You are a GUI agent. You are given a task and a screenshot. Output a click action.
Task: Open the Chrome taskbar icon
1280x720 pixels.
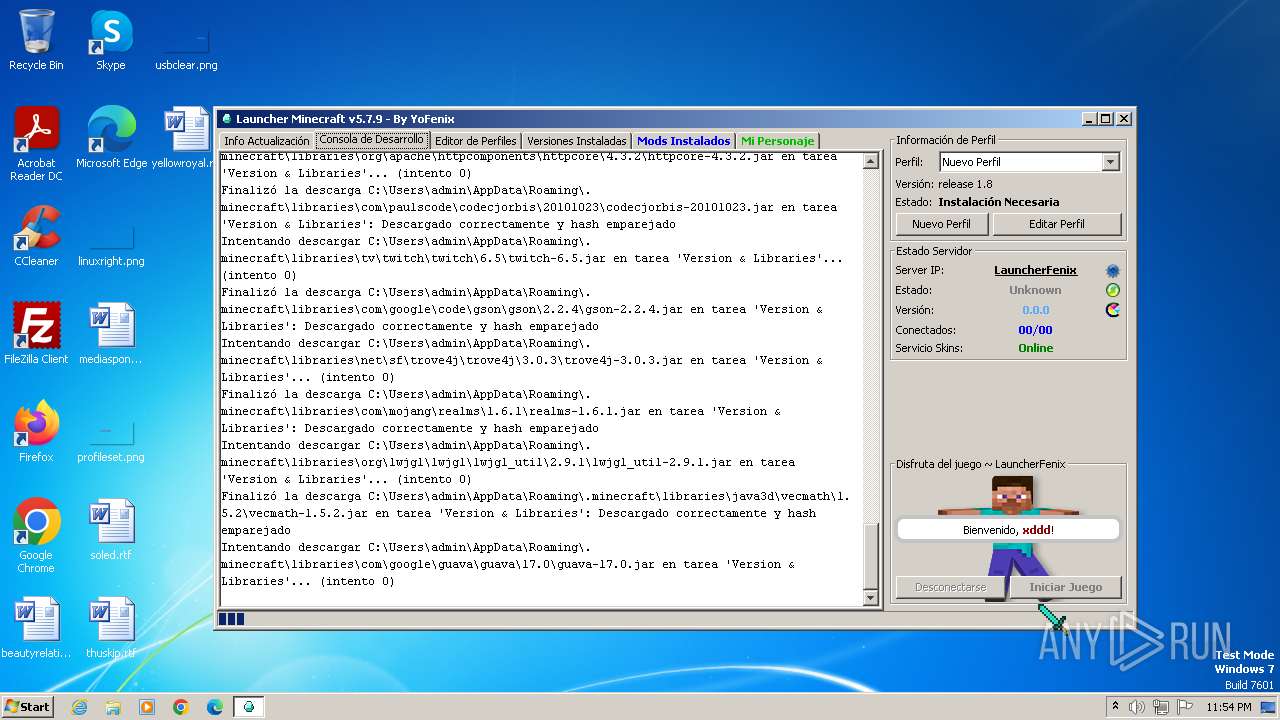coord(181,707)
